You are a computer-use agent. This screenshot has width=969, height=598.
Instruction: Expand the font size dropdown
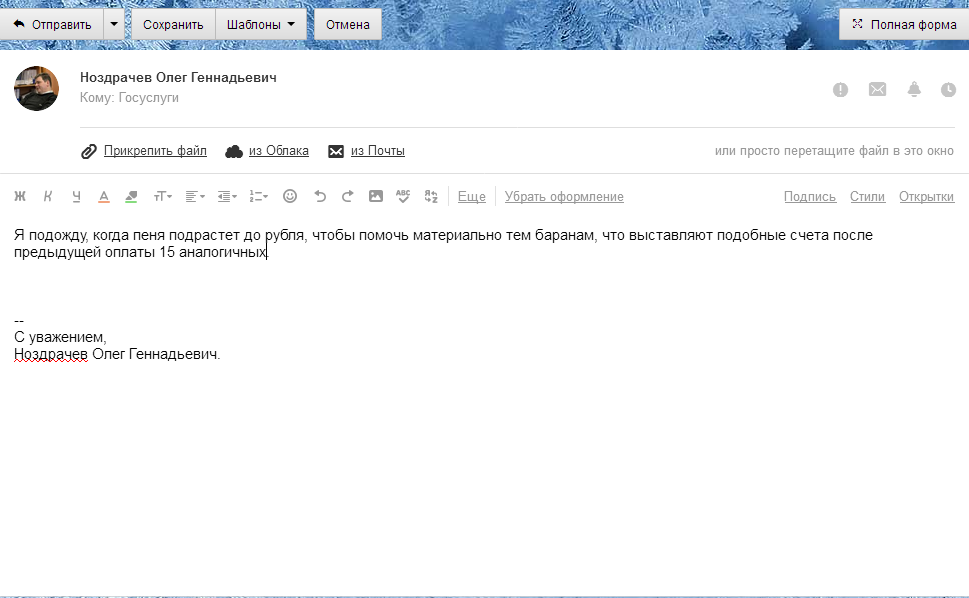click(x=162, y=197)
